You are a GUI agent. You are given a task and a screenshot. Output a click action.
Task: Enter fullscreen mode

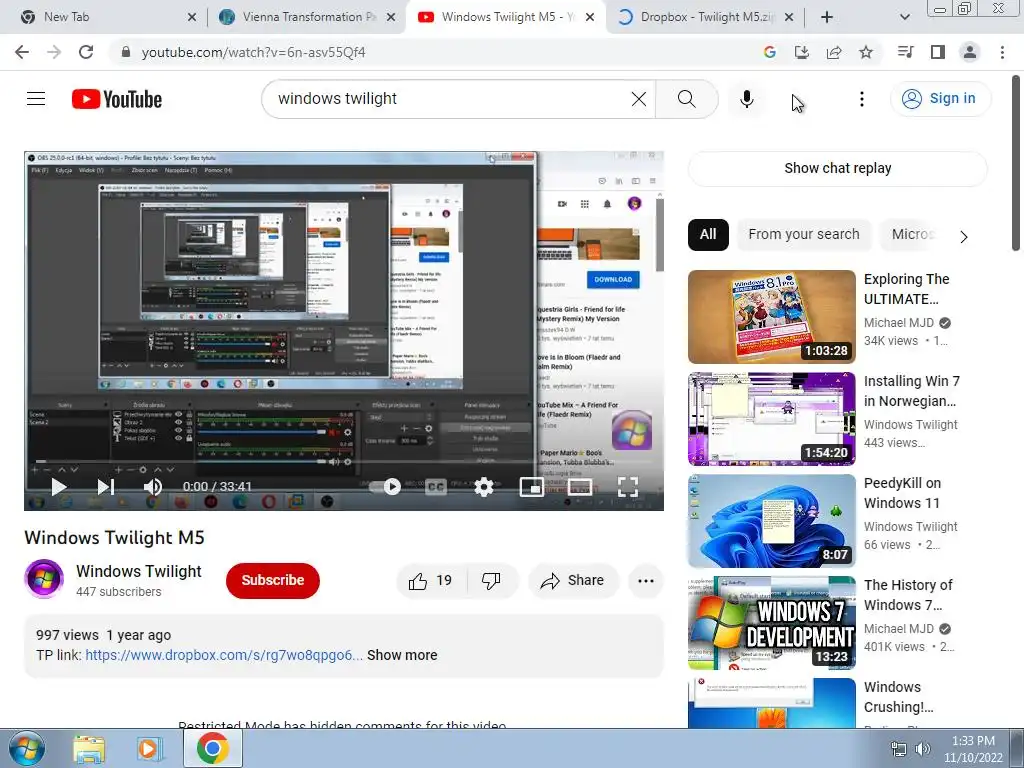coord(628,487)
